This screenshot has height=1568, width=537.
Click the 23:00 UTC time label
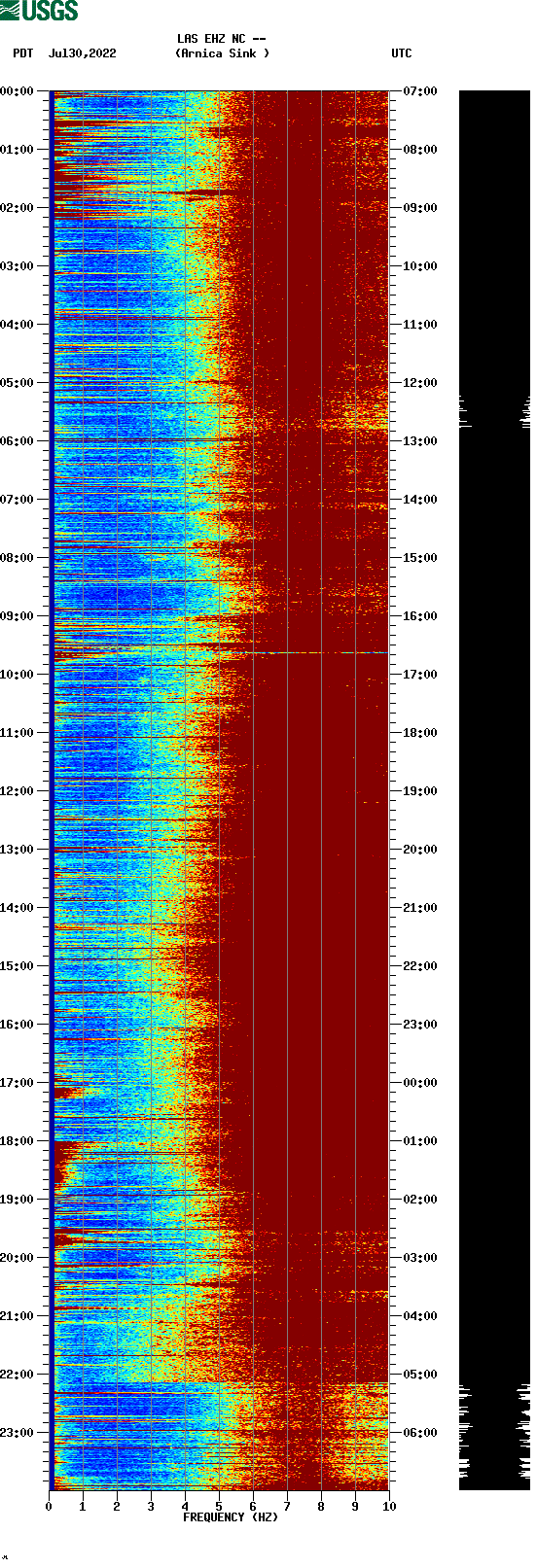420,1025
